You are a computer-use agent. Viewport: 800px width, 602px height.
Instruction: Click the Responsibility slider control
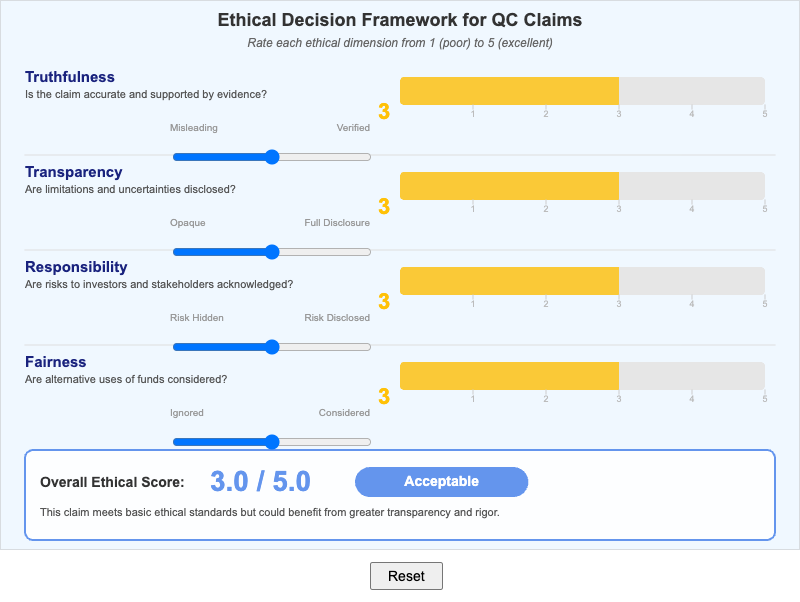pyautogui.click(x=272, y=347)
